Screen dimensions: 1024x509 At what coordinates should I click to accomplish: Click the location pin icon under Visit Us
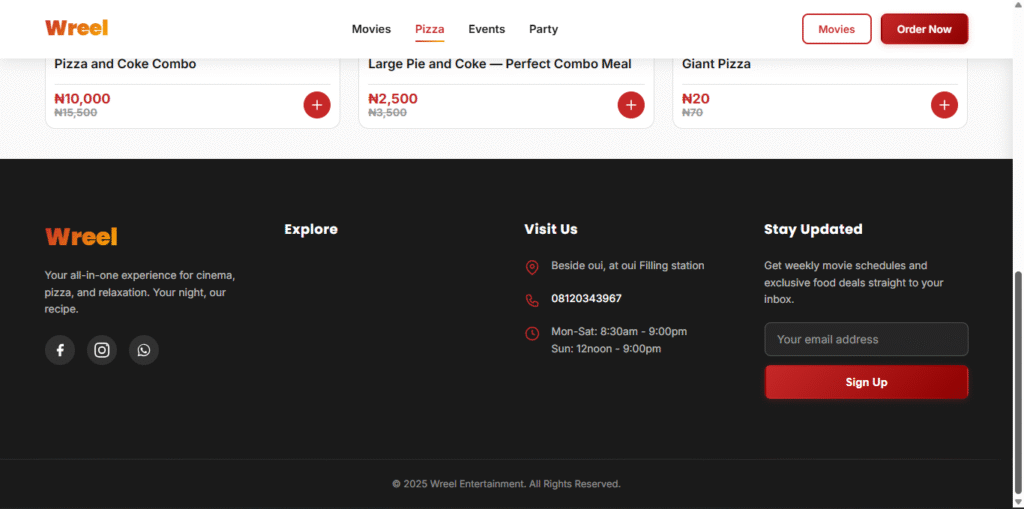[532, 267]
